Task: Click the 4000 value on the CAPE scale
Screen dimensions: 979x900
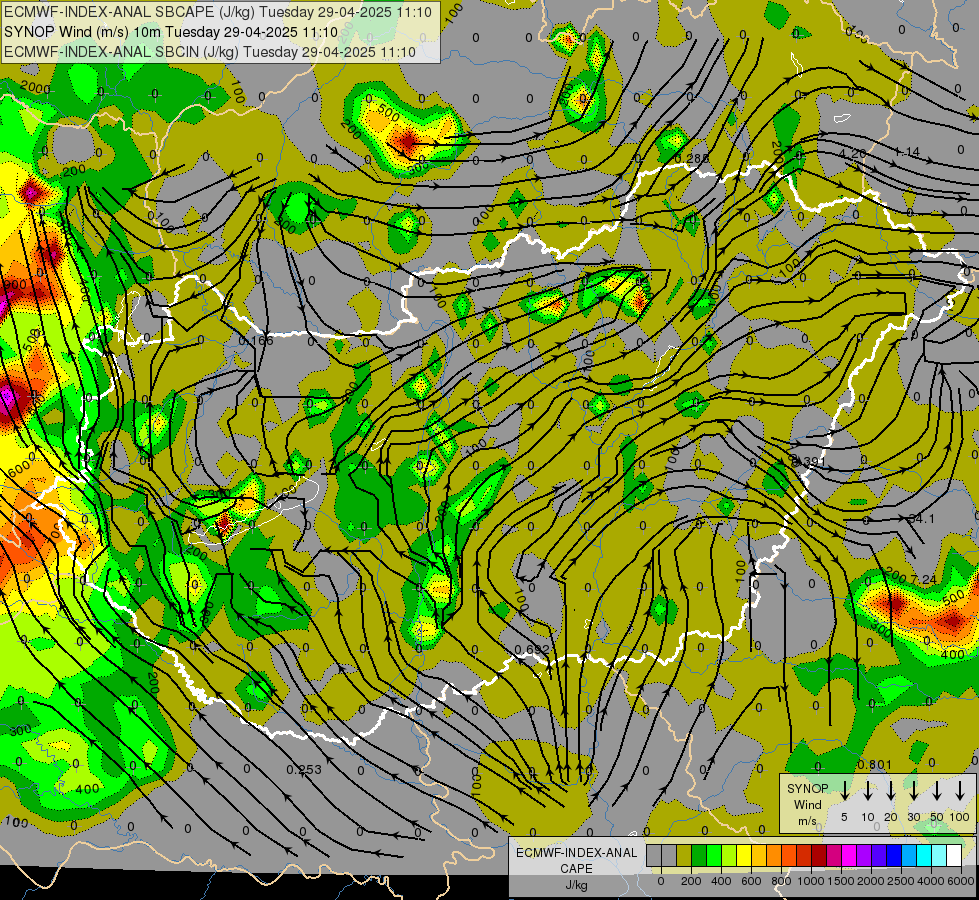Action: [931, 881]
